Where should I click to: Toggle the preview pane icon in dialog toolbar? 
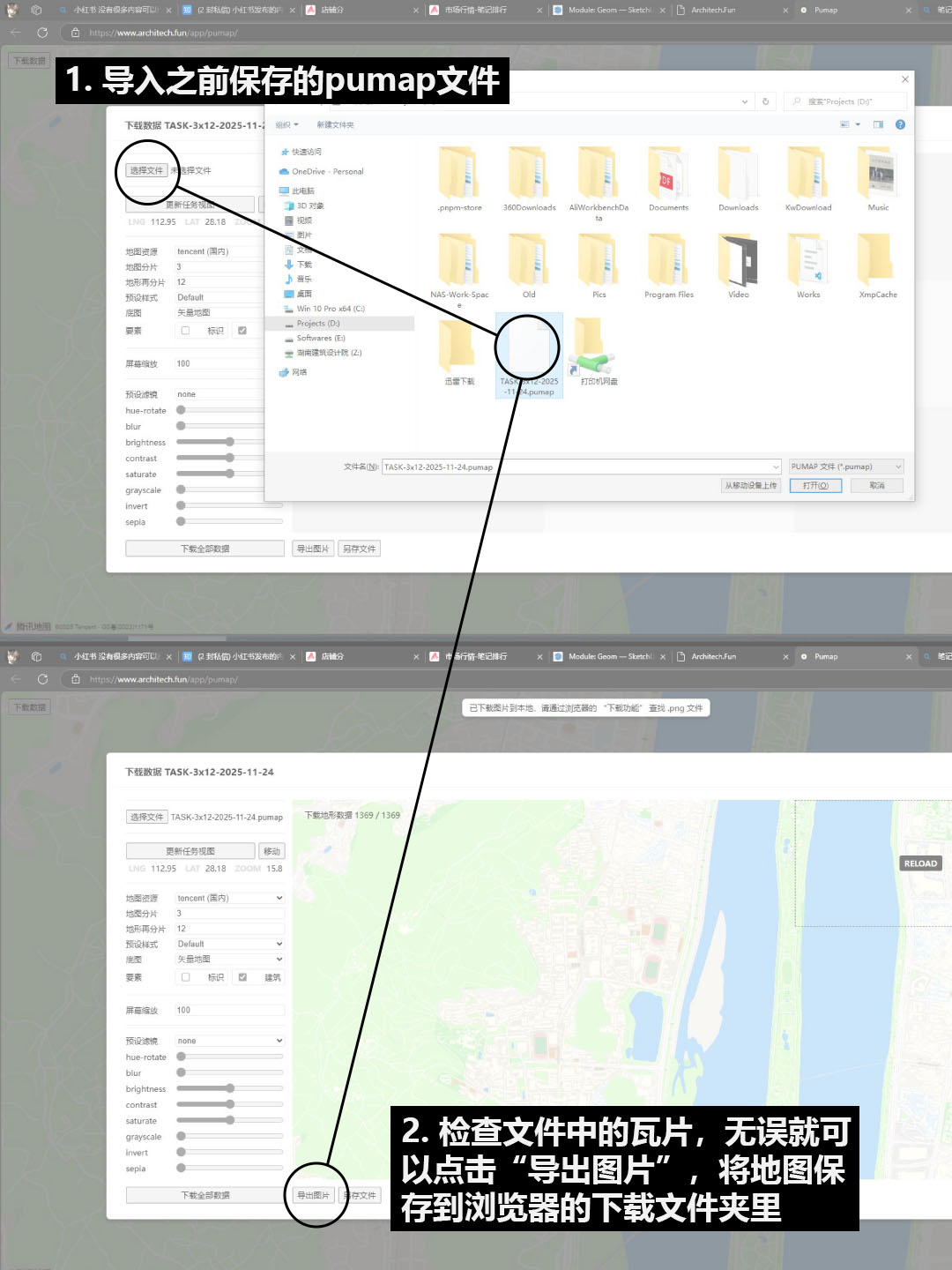coord(878,124)
